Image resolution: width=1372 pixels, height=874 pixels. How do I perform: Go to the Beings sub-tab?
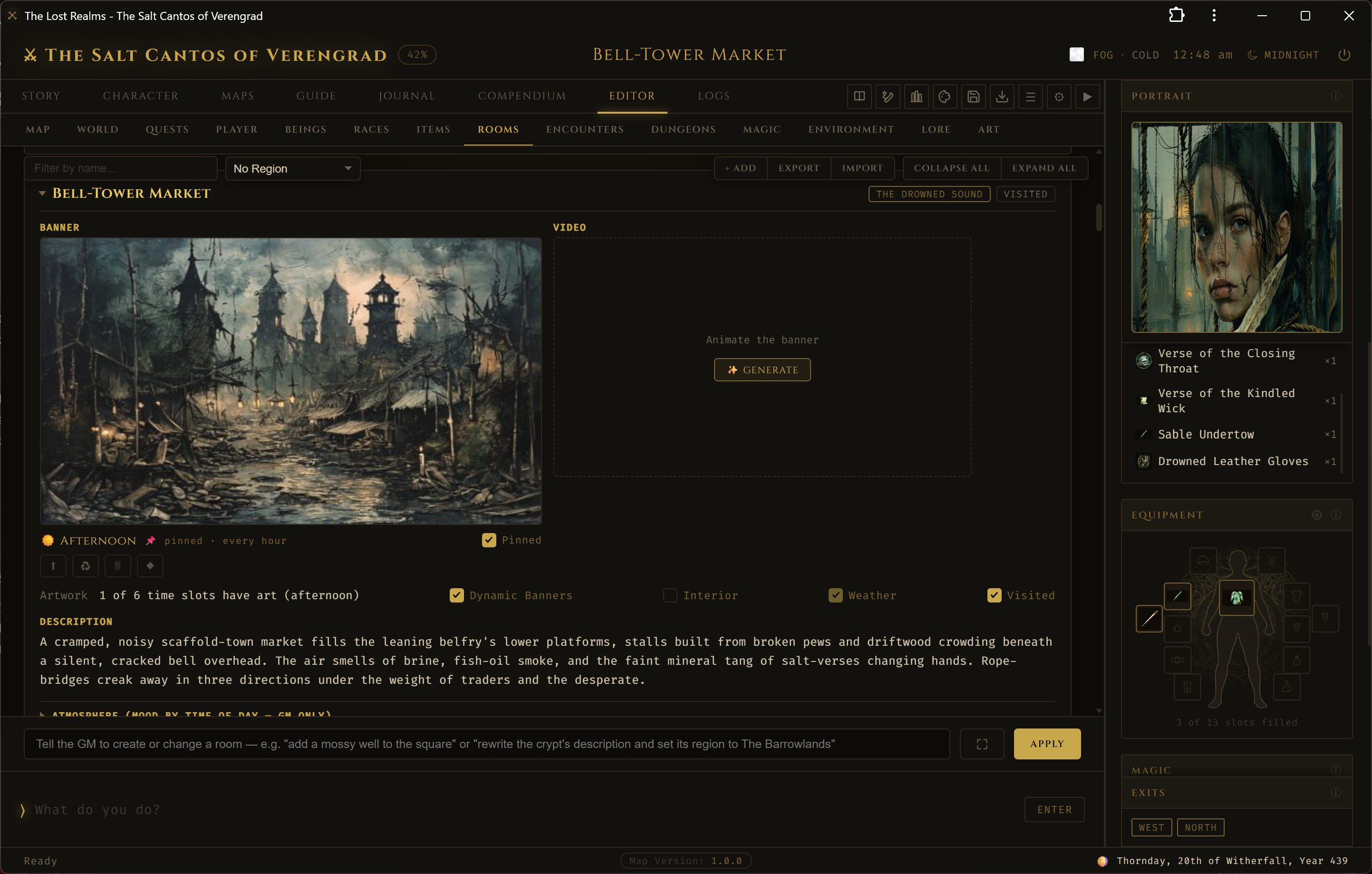pos(306,129)
